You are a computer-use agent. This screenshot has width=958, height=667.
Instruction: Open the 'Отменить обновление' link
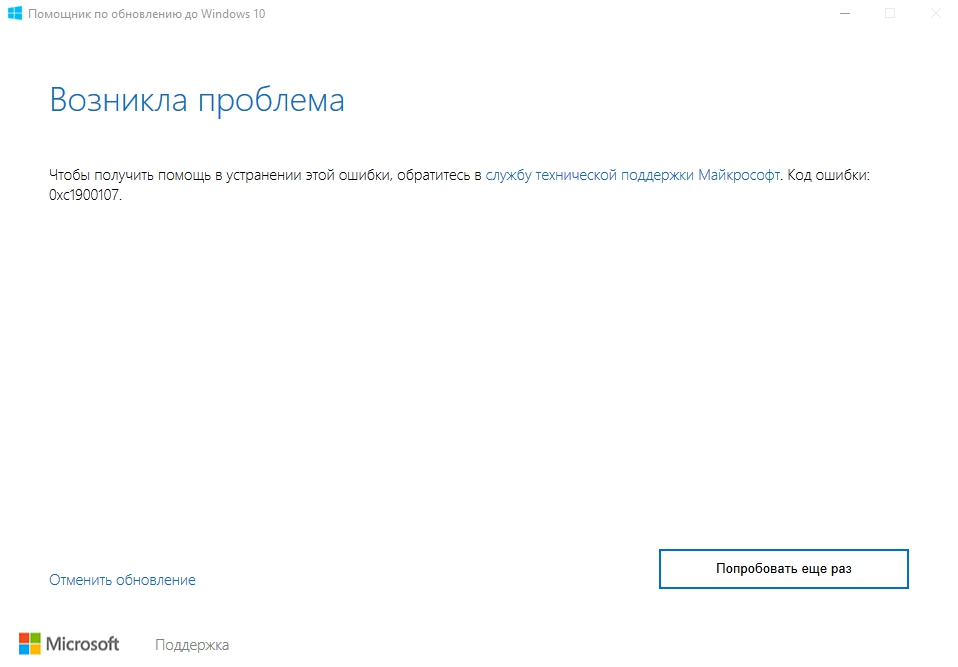pyautogui.click(x=122, y=580)
